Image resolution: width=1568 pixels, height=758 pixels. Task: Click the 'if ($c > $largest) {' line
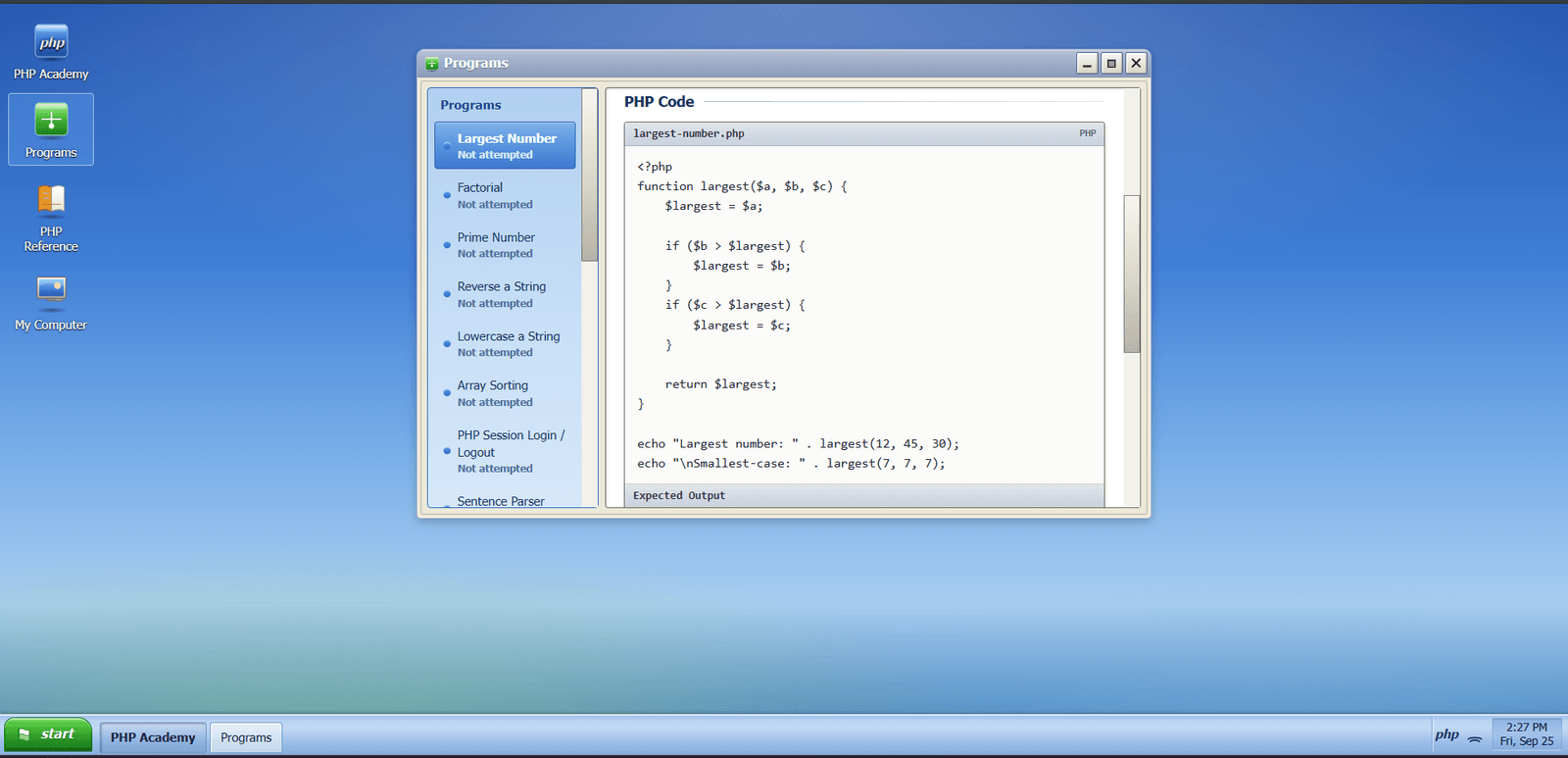coord(735,305)
